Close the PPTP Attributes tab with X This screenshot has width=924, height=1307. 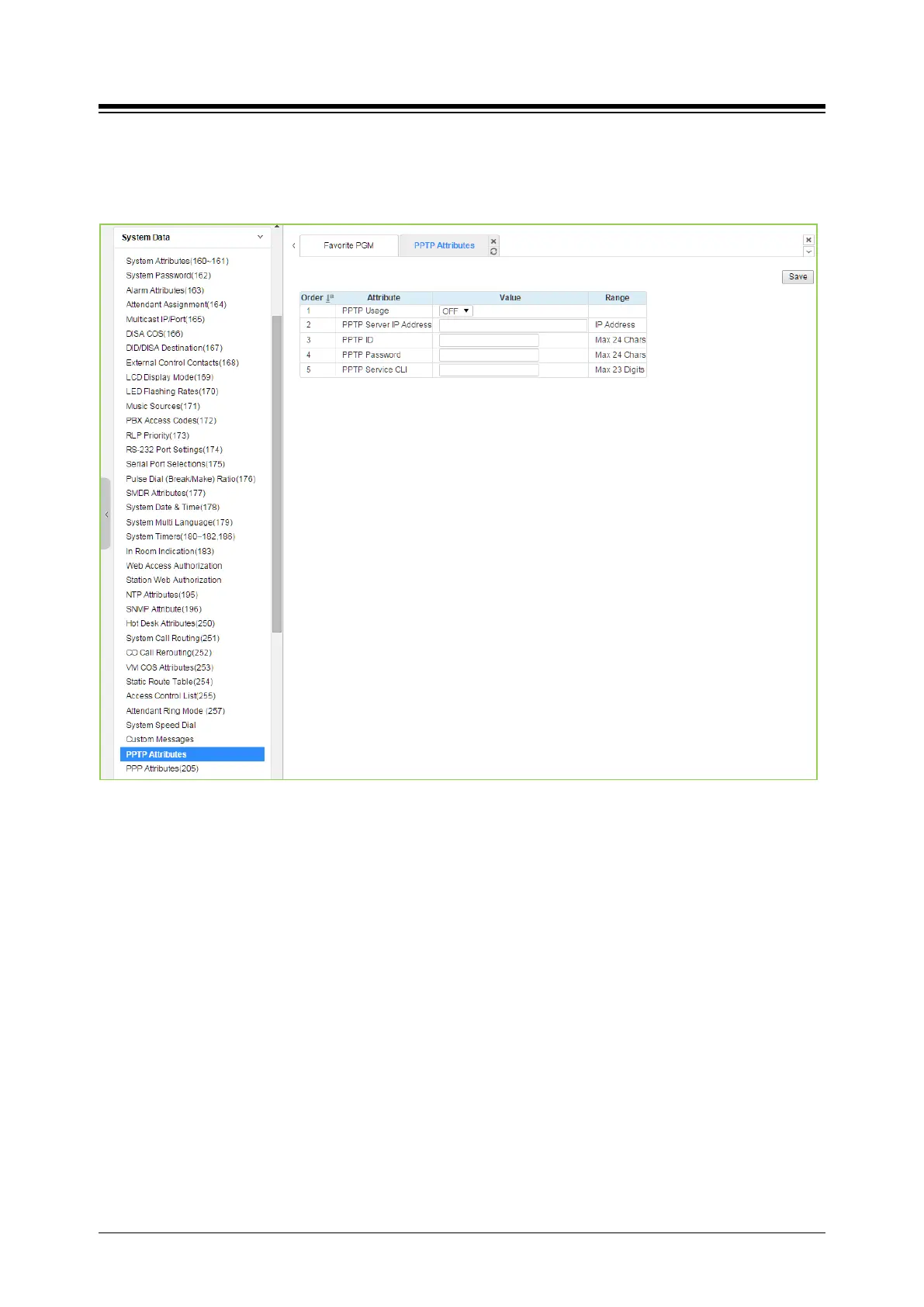click(493, 241)
